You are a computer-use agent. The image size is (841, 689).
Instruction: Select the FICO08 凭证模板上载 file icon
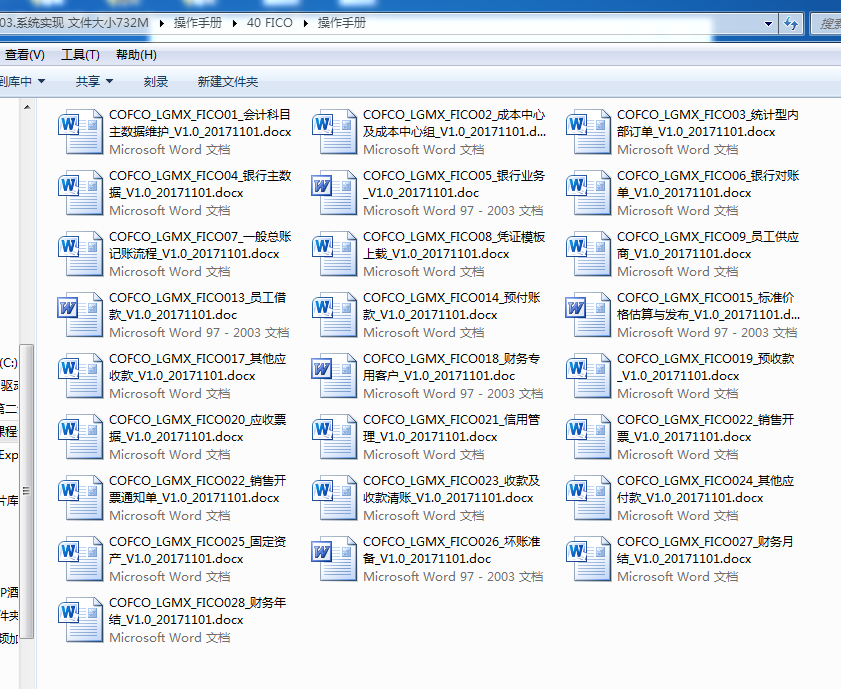(x=334, y=254)
